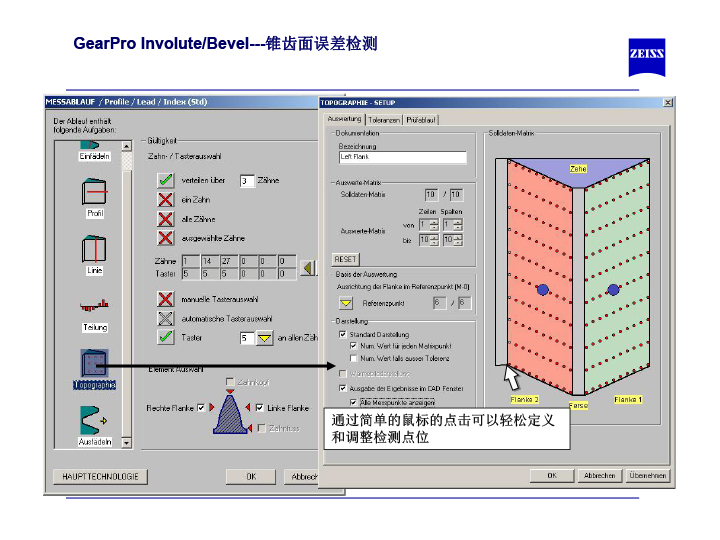Image resolution: width=720 pixels, height=540 pixels.
Task: Select the Linie task icon
Action: pyautogui.click(x=95, y=247)
